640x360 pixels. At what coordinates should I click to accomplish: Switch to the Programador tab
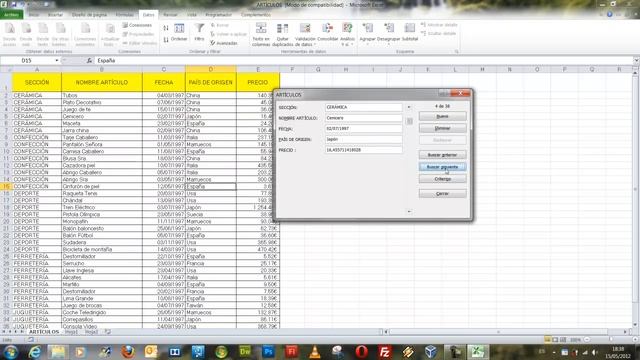218,15
